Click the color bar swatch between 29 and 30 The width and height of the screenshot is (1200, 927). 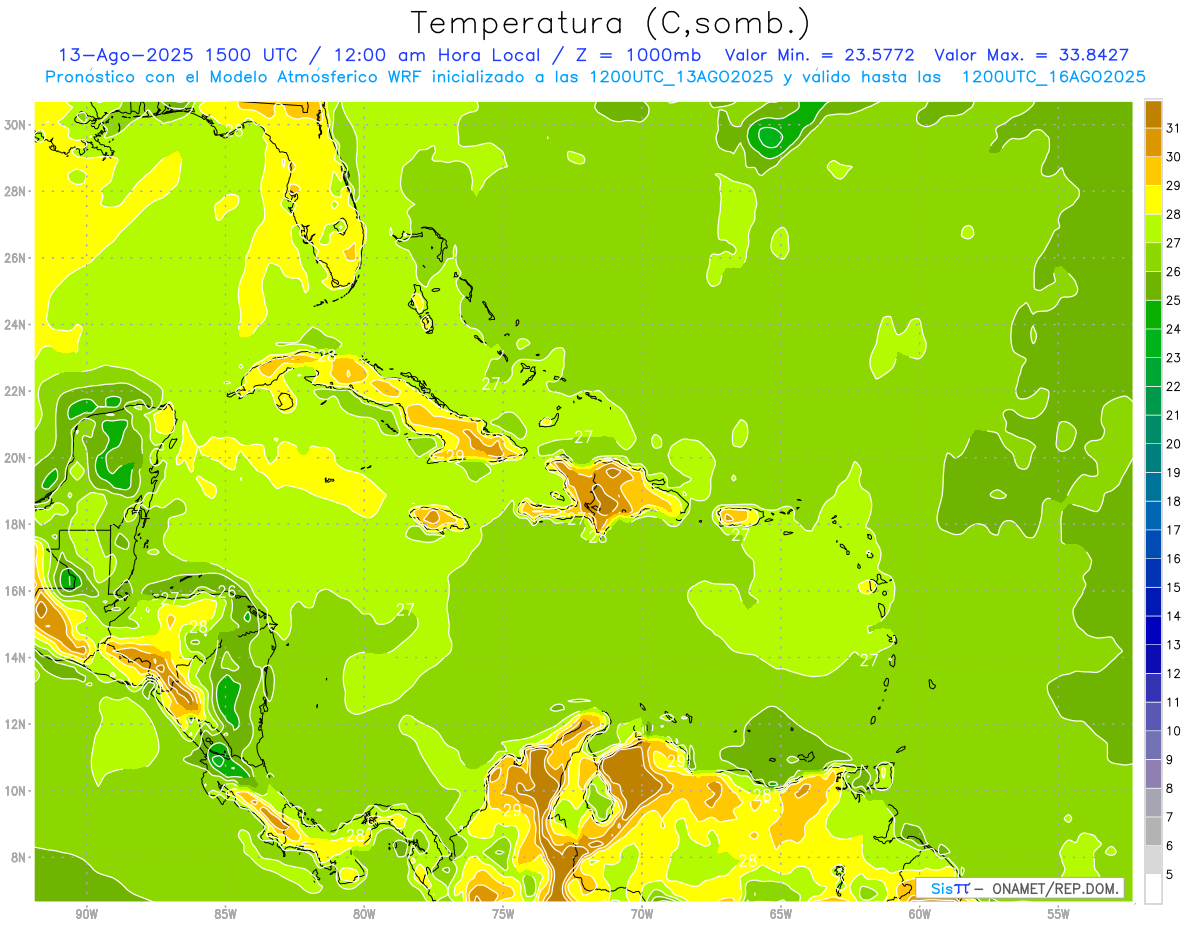pos(1153,171)
